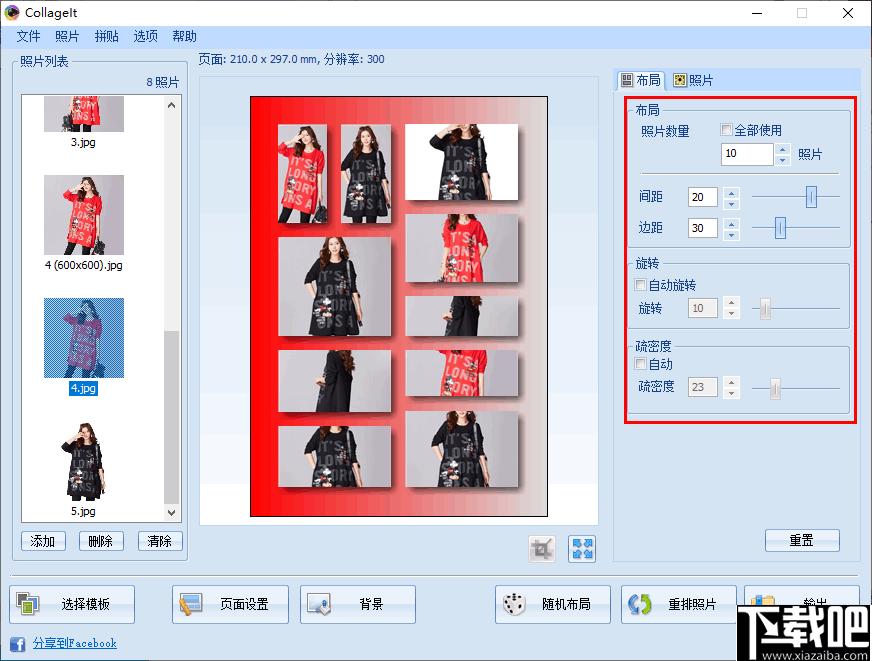Screen dimensions: 872x661
Task: Open the 选项 menu
Action: point(145,36)
